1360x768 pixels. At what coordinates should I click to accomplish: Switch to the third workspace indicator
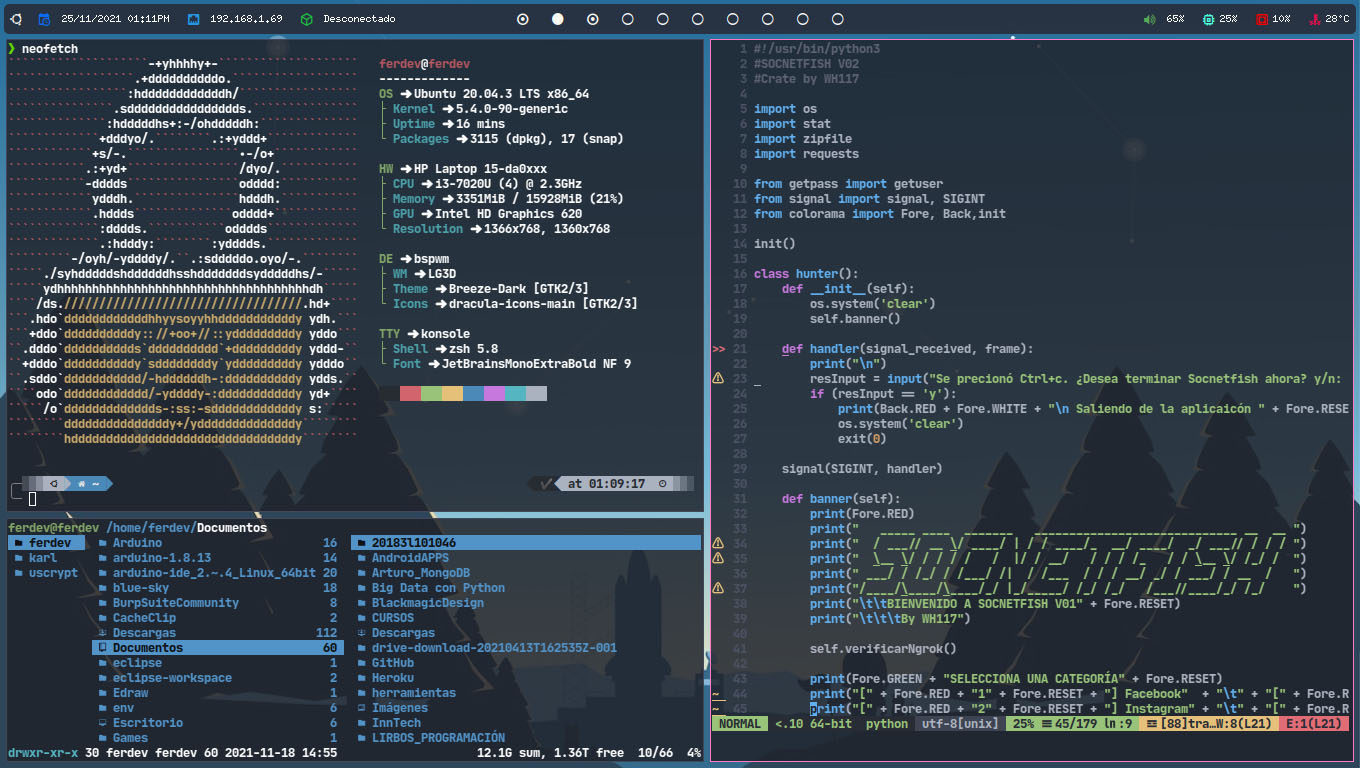coord(593,19)
